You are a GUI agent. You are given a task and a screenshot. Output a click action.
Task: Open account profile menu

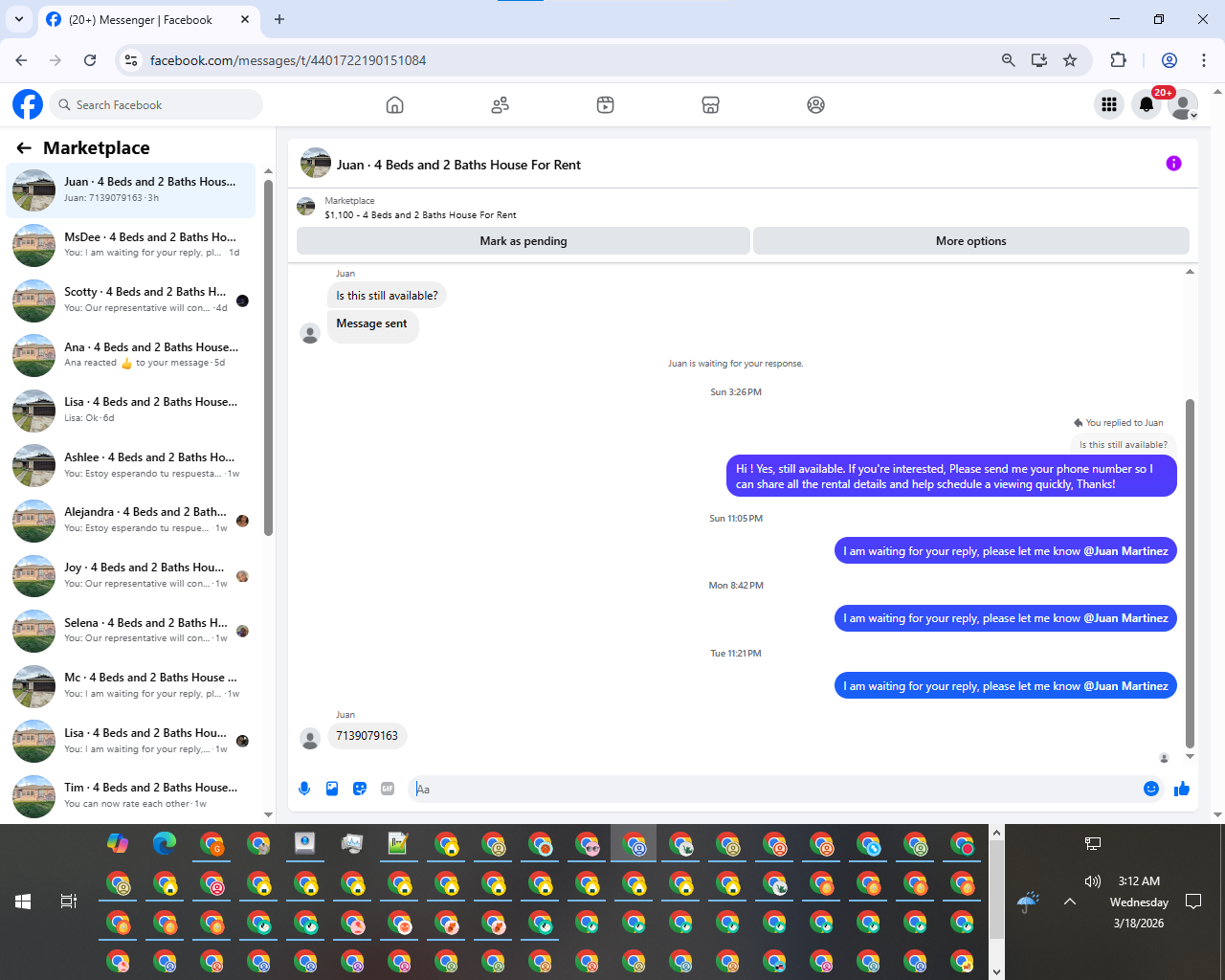[1184, 104]
